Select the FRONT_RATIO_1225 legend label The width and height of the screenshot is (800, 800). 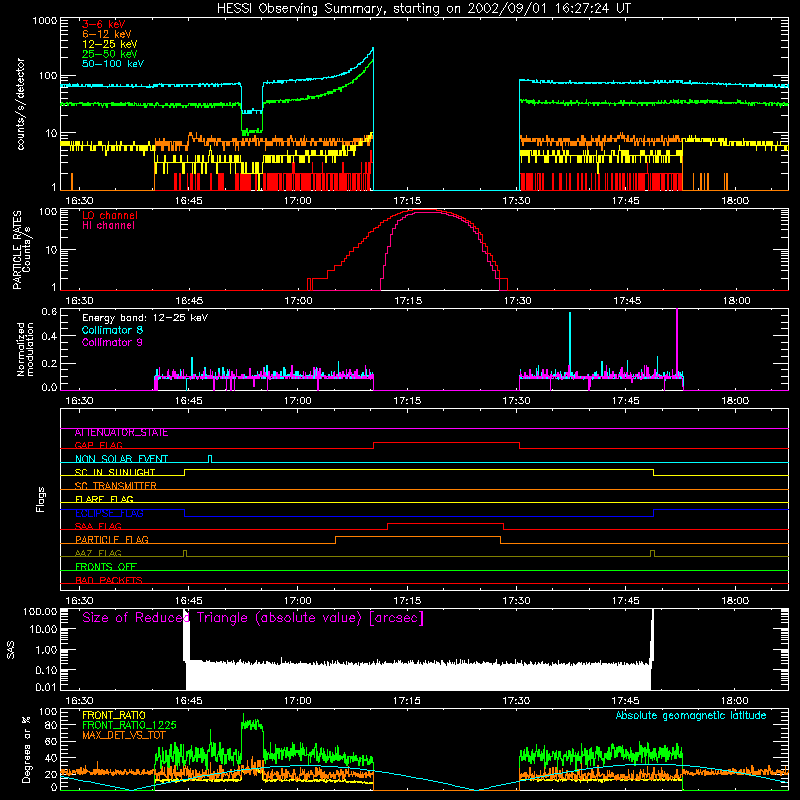pos(129,725)
